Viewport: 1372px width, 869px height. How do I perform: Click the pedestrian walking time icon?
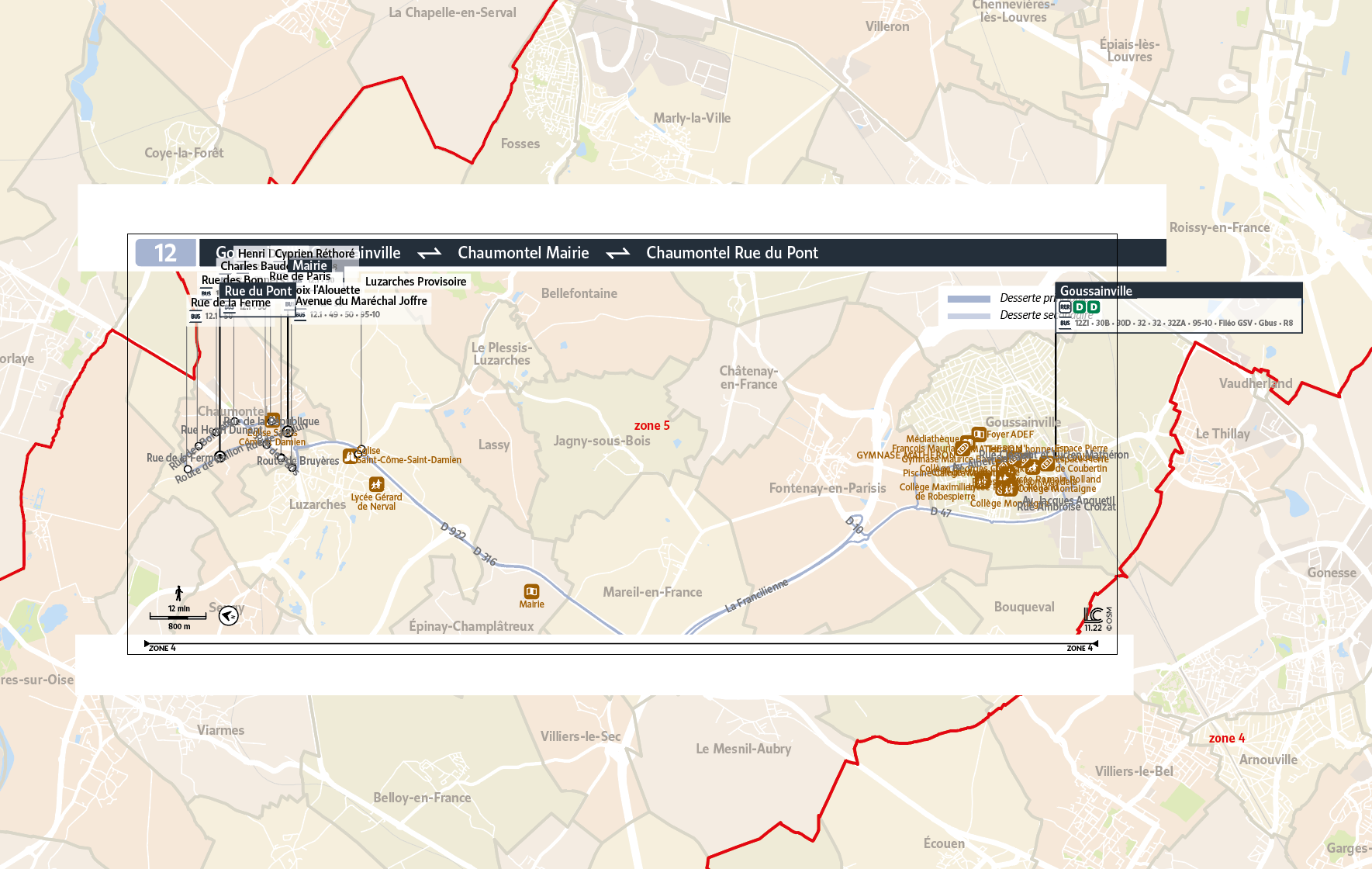179,594
